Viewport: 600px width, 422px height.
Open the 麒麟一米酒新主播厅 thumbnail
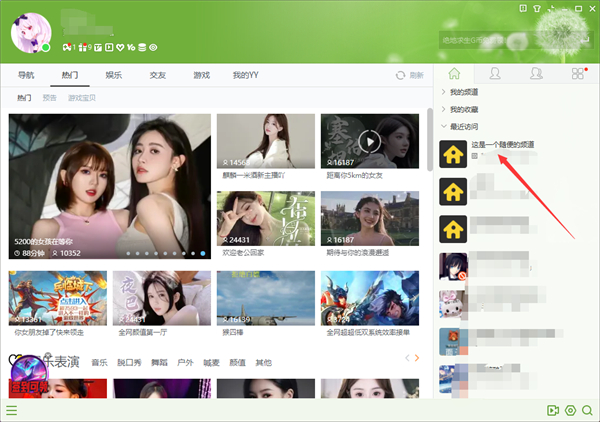[266, 141]
